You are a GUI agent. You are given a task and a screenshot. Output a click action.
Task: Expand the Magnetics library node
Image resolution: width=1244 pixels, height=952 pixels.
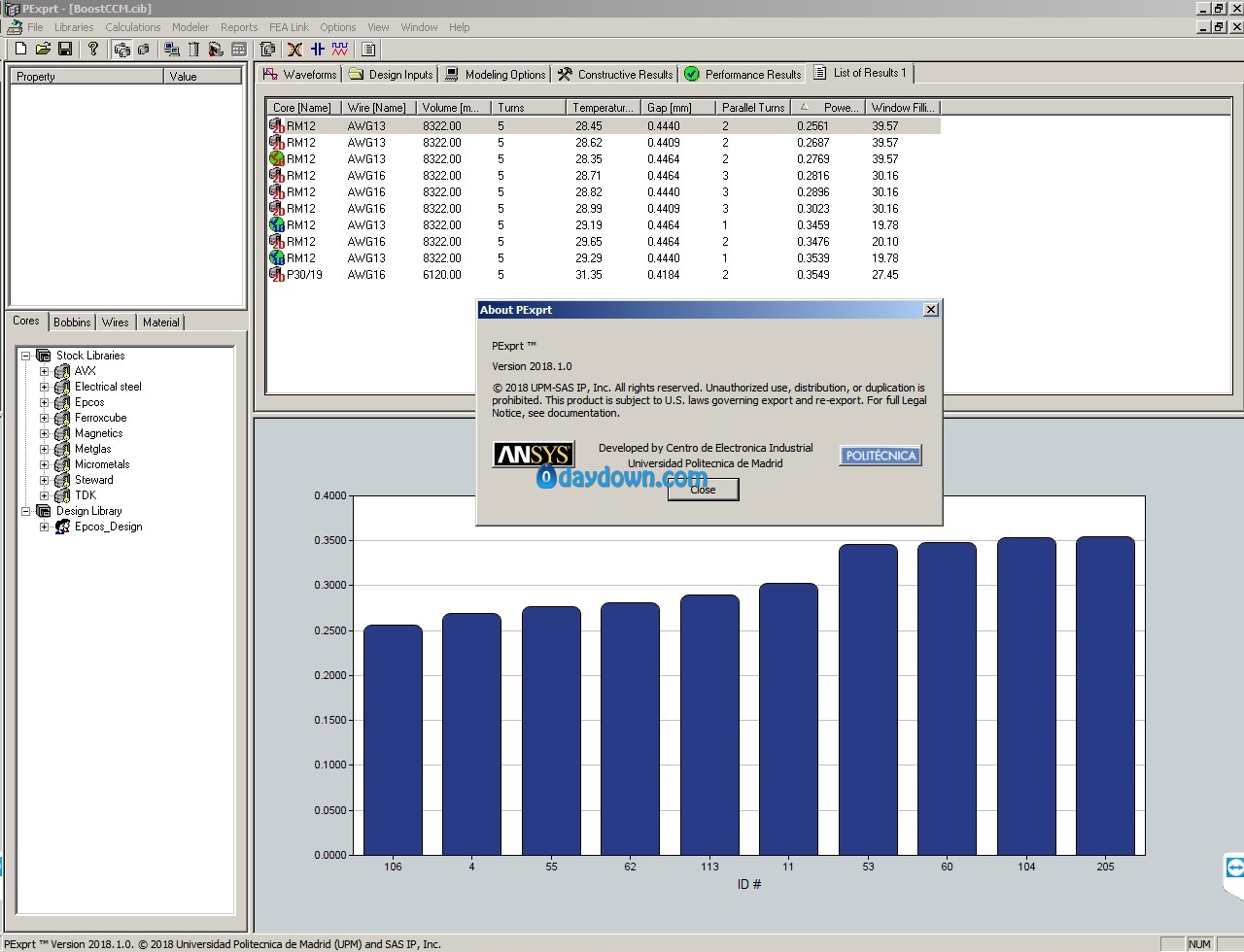pos(44,433)
